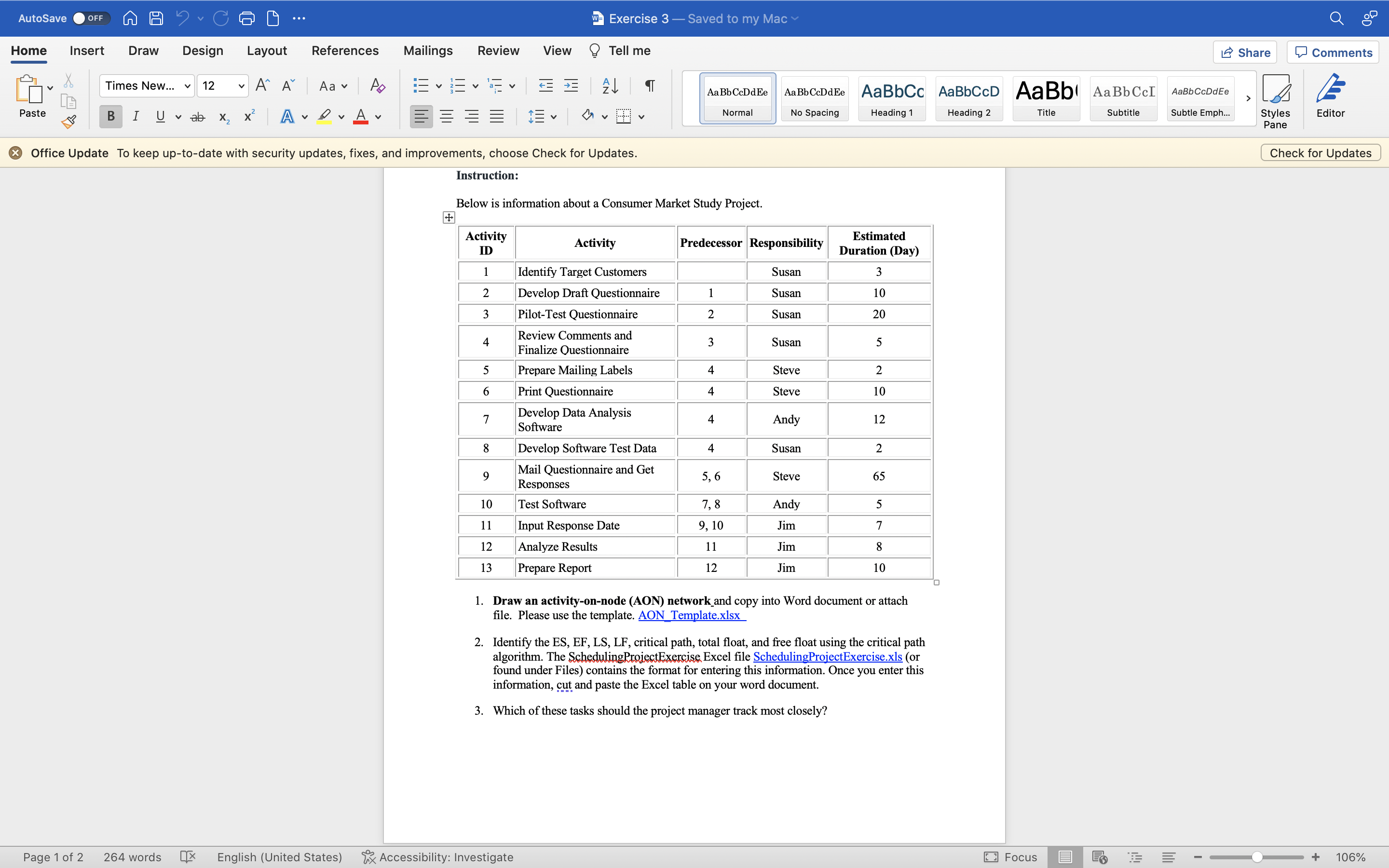Switch to the References tab
The height and width of the screenshot is (868, 1389).
345,51
